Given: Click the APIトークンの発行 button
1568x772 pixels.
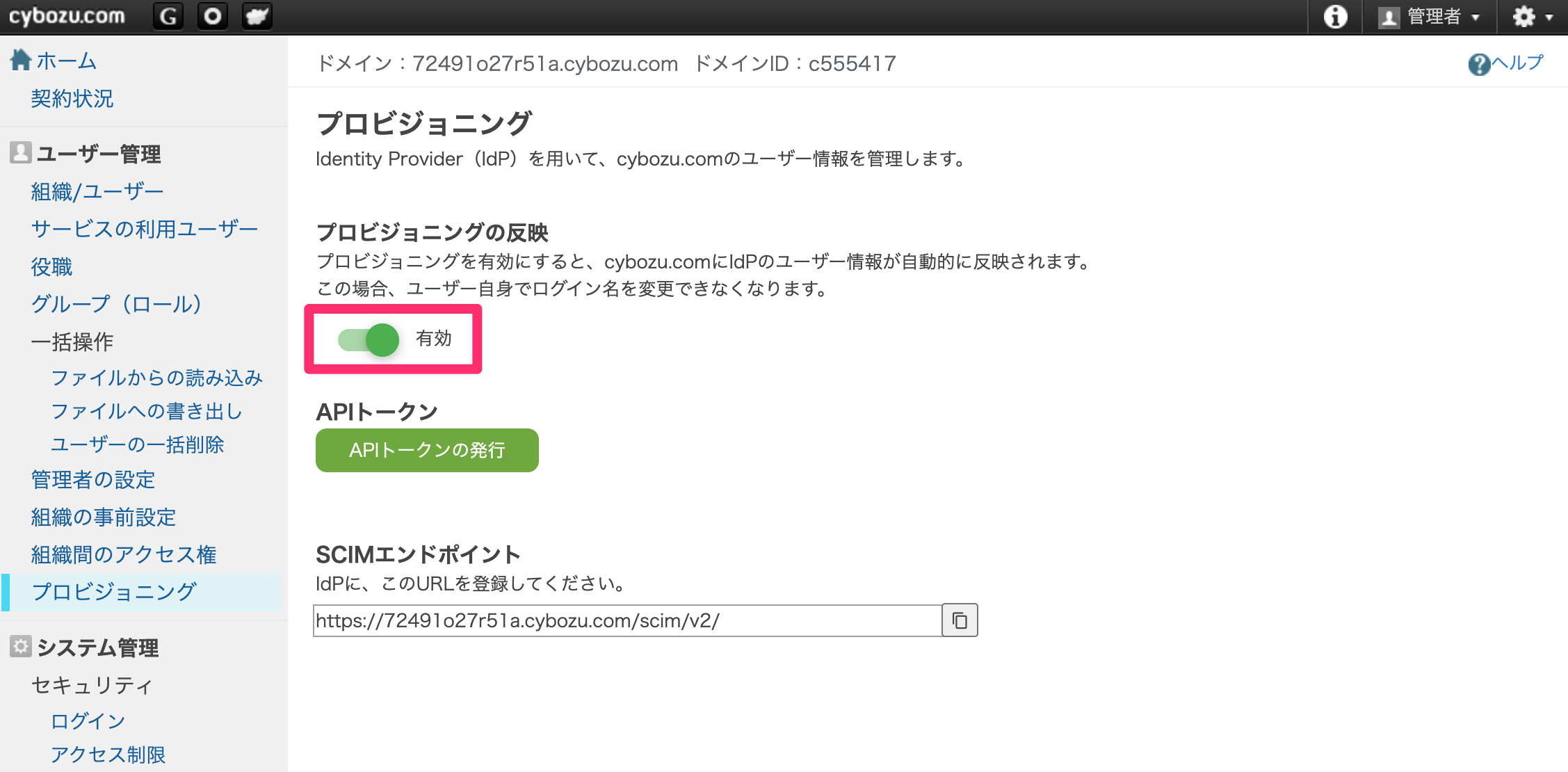Looking at the screenshot, I should pyautogui.click(x=427, y=451).
